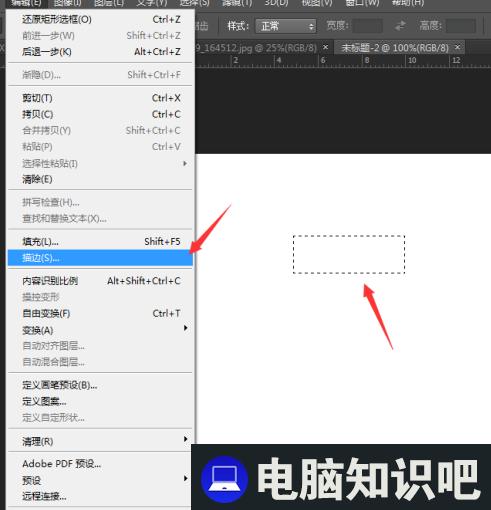Click 自由变换(F) menu entry
Screen dimensions: 491x510
100,313
